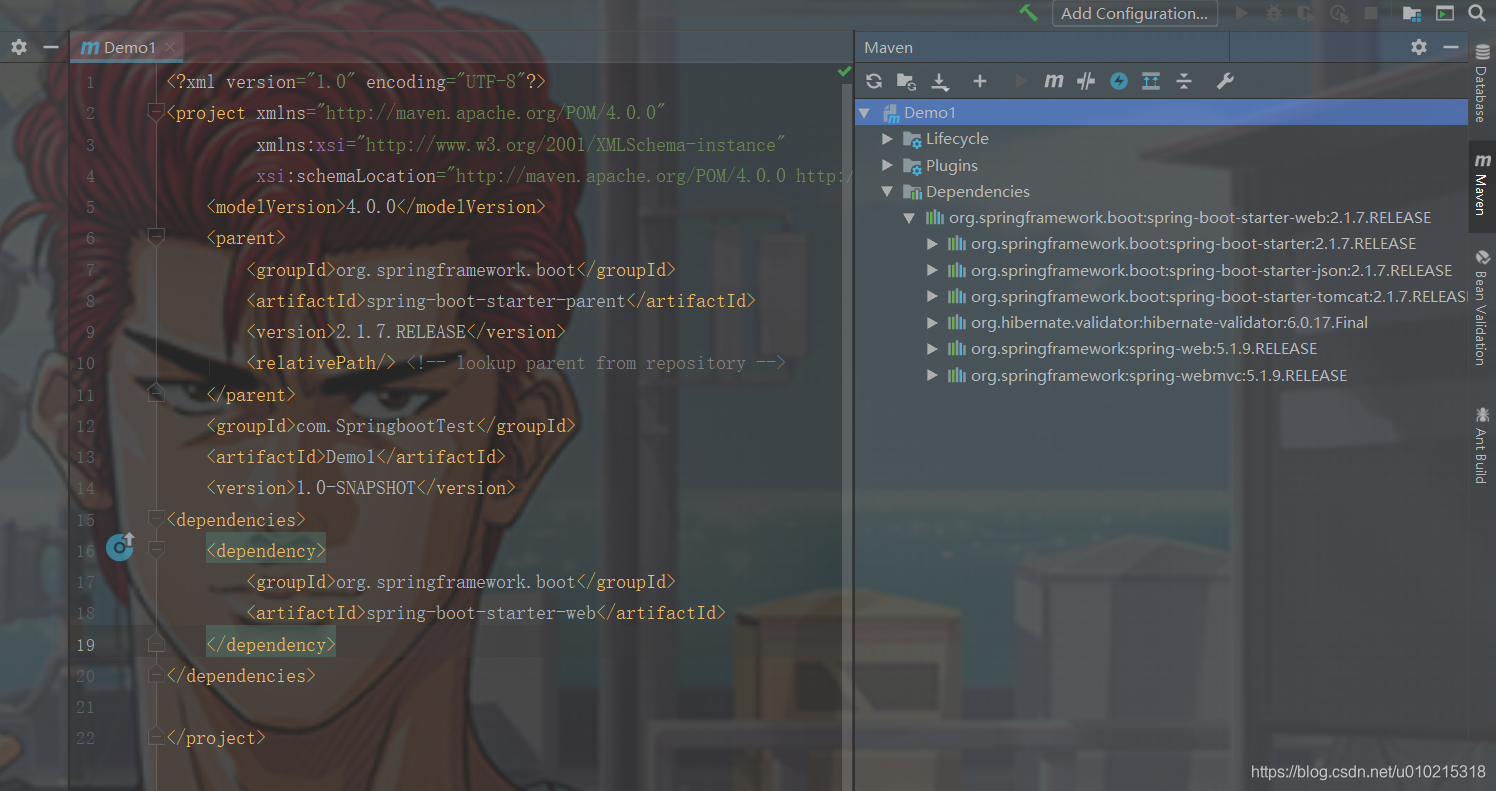Expand hibernate-validator:6.0.17.Final node
Viewport: 1496px width, 791px height.
932,323
